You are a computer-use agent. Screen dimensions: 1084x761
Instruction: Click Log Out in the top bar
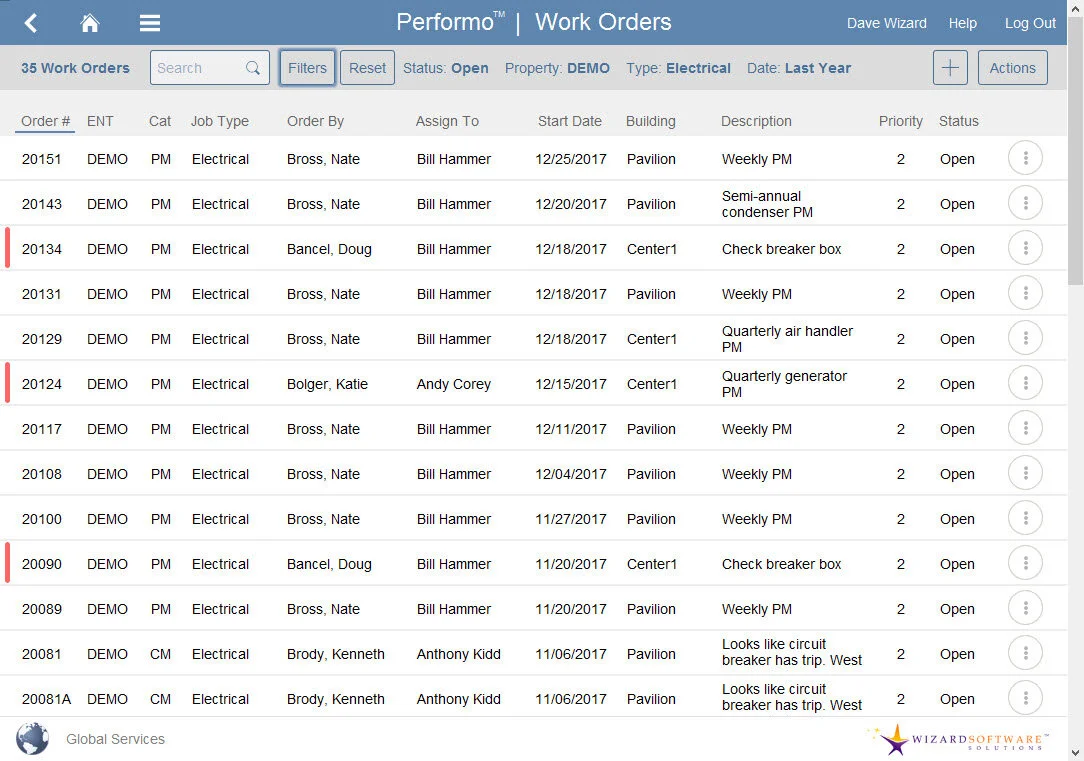(x=1030, y=22)
